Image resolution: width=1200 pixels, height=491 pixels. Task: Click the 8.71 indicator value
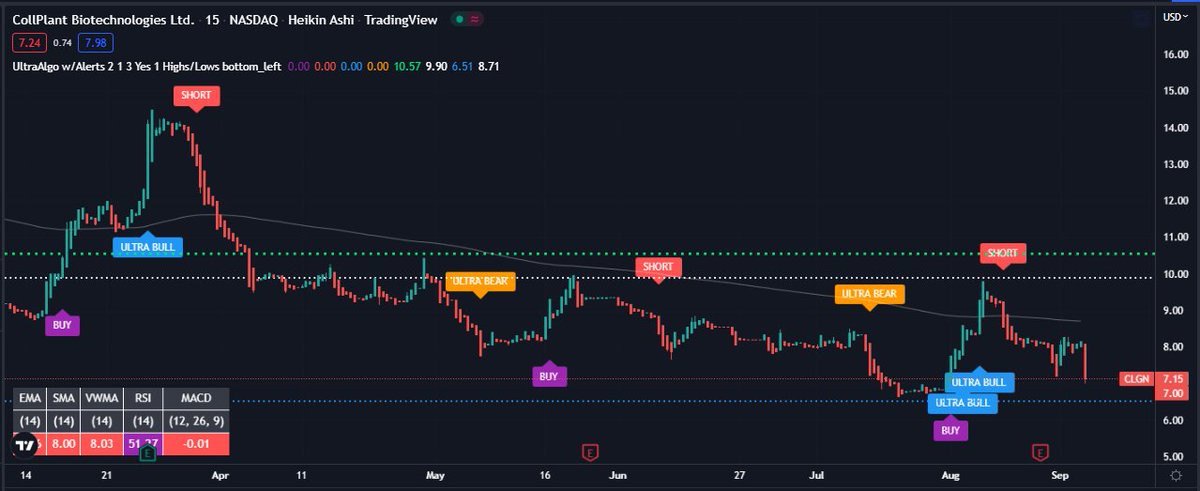click(489, 66)
